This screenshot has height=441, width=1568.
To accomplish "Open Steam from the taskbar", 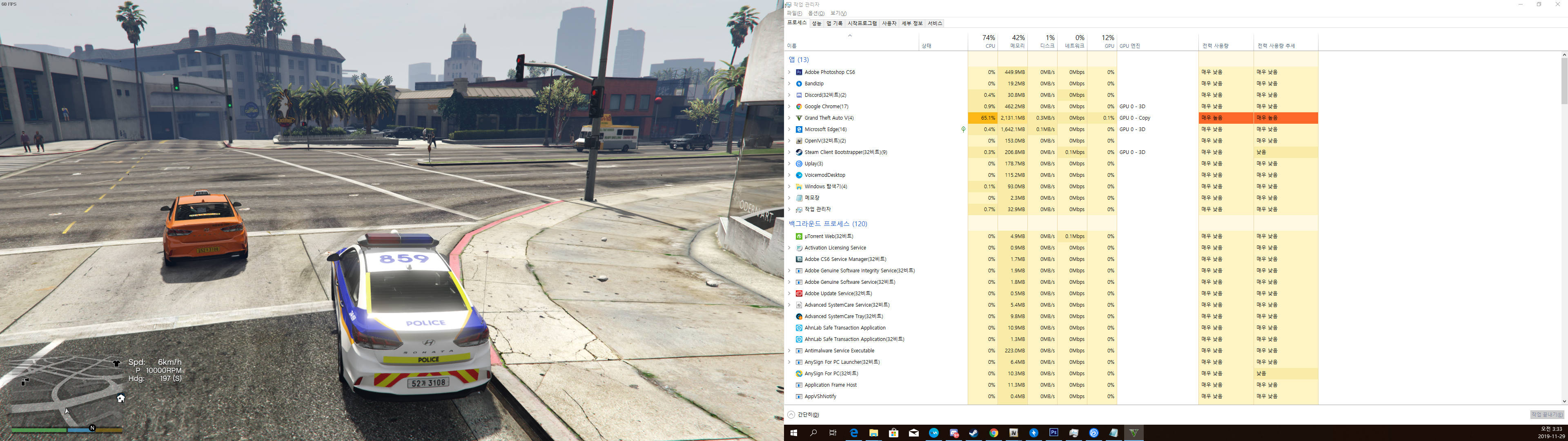I will click(973, 433).
